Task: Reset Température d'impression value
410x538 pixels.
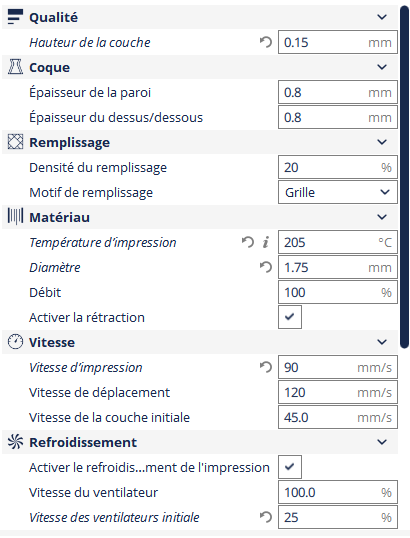Action: (247, 242)
